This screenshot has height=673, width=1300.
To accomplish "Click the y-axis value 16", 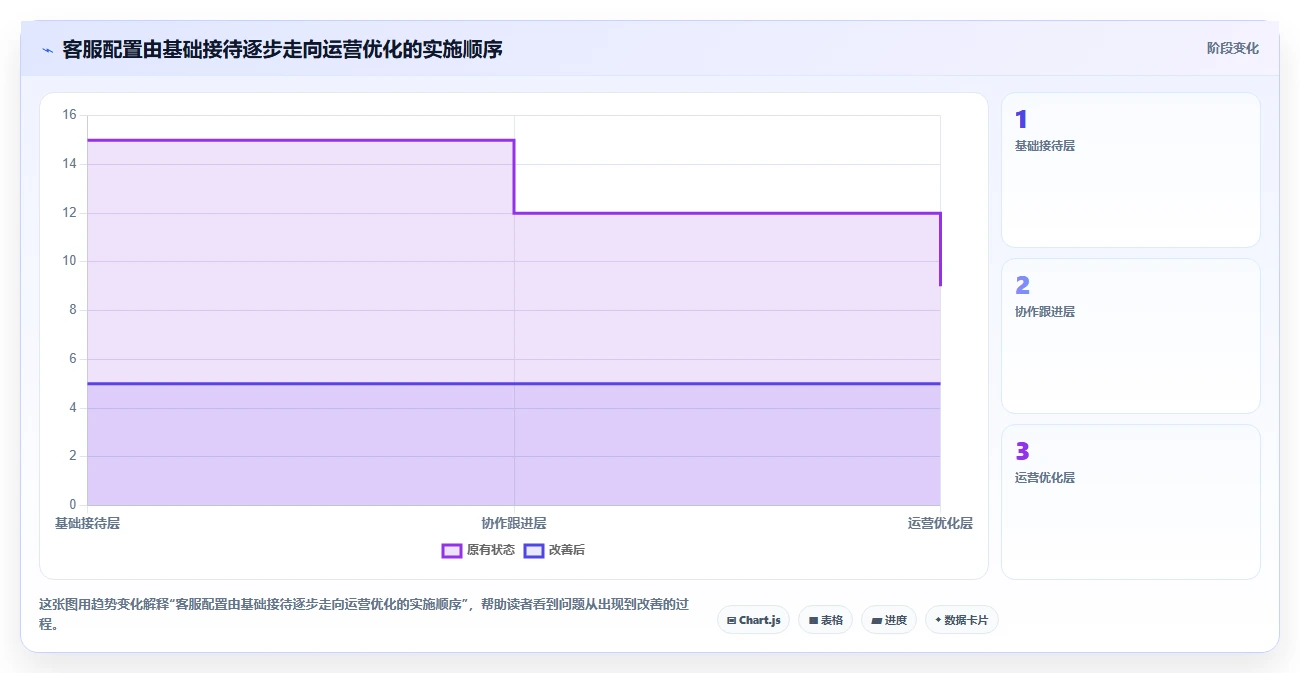I will 69,115.
